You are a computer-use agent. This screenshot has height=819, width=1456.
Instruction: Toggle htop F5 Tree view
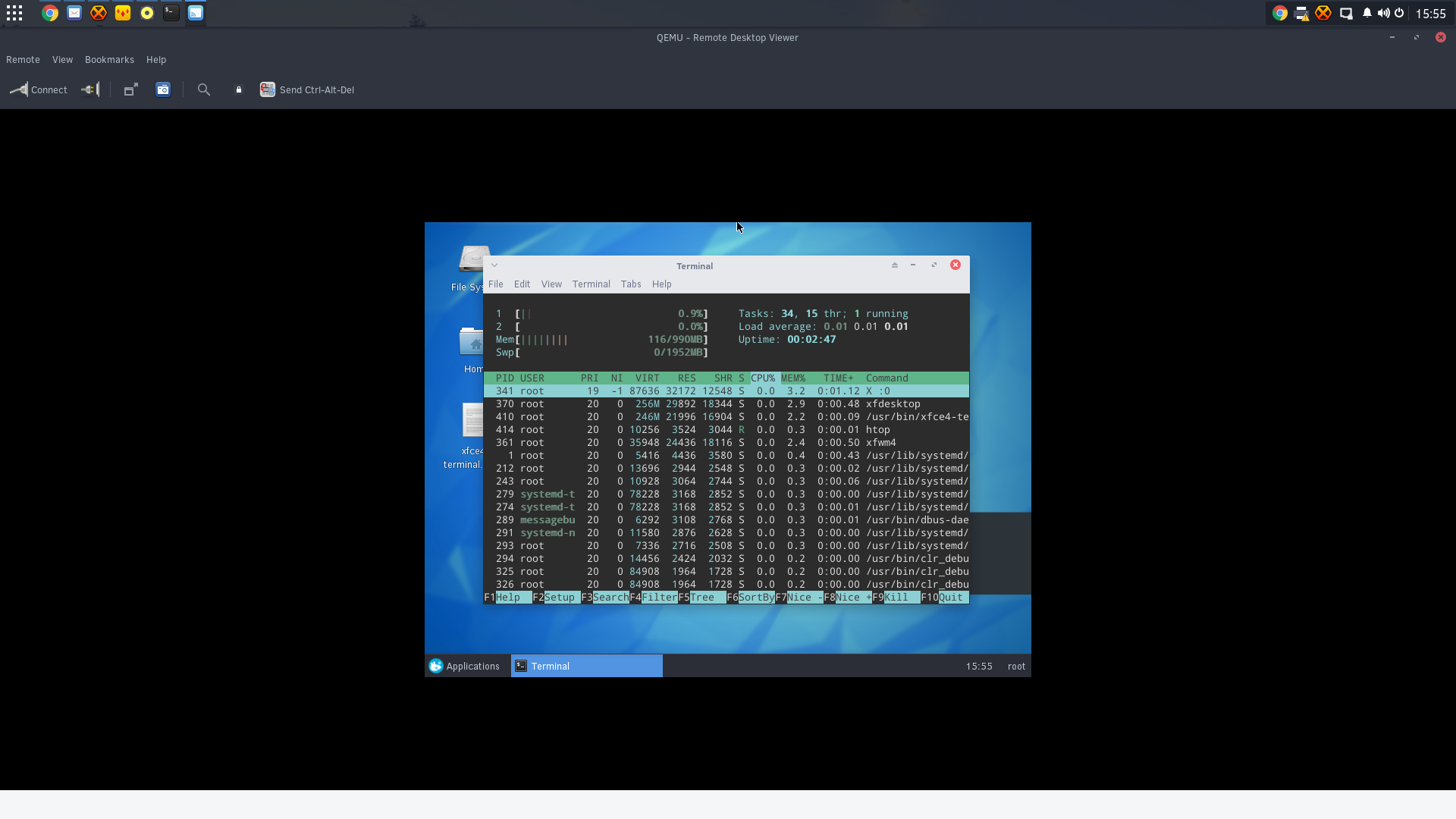(x=702, y=598)
